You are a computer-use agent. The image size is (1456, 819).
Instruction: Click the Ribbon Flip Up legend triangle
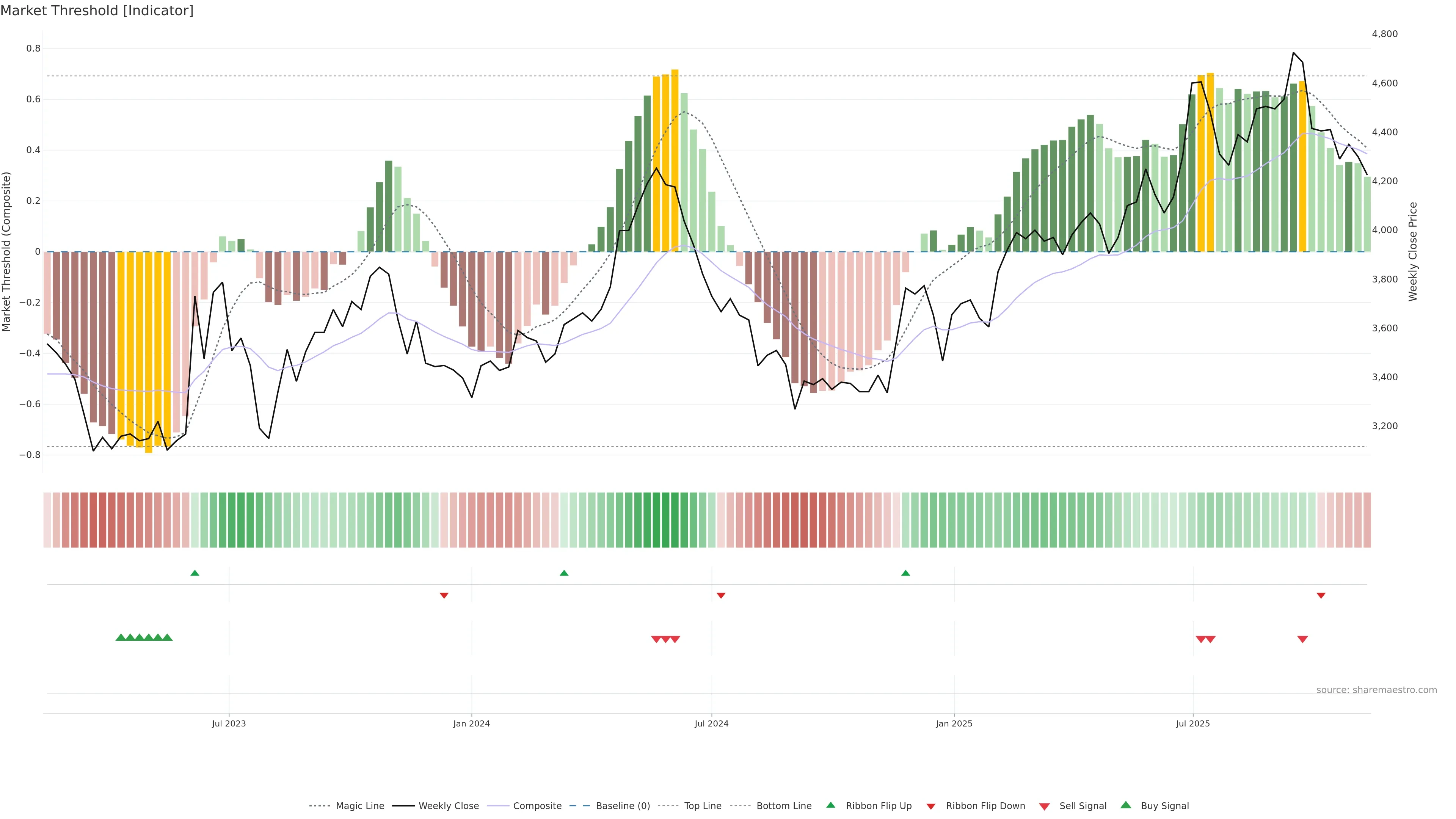[830, 805]
